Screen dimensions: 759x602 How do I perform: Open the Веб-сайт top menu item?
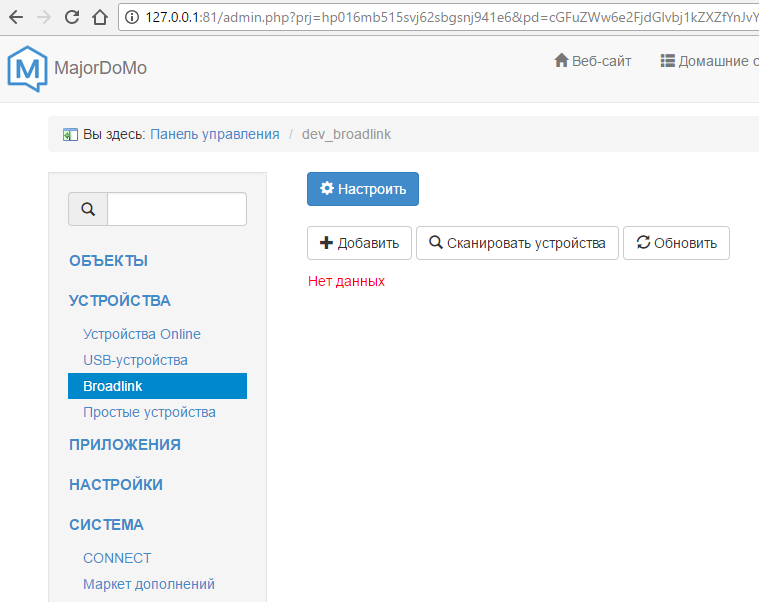(x=592, y=61)
